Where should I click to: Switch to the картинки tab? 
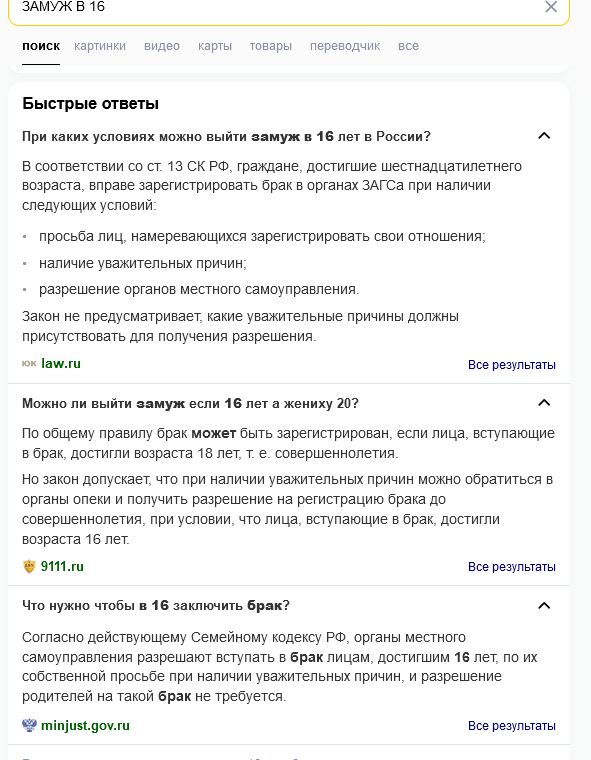coord(100,46)
